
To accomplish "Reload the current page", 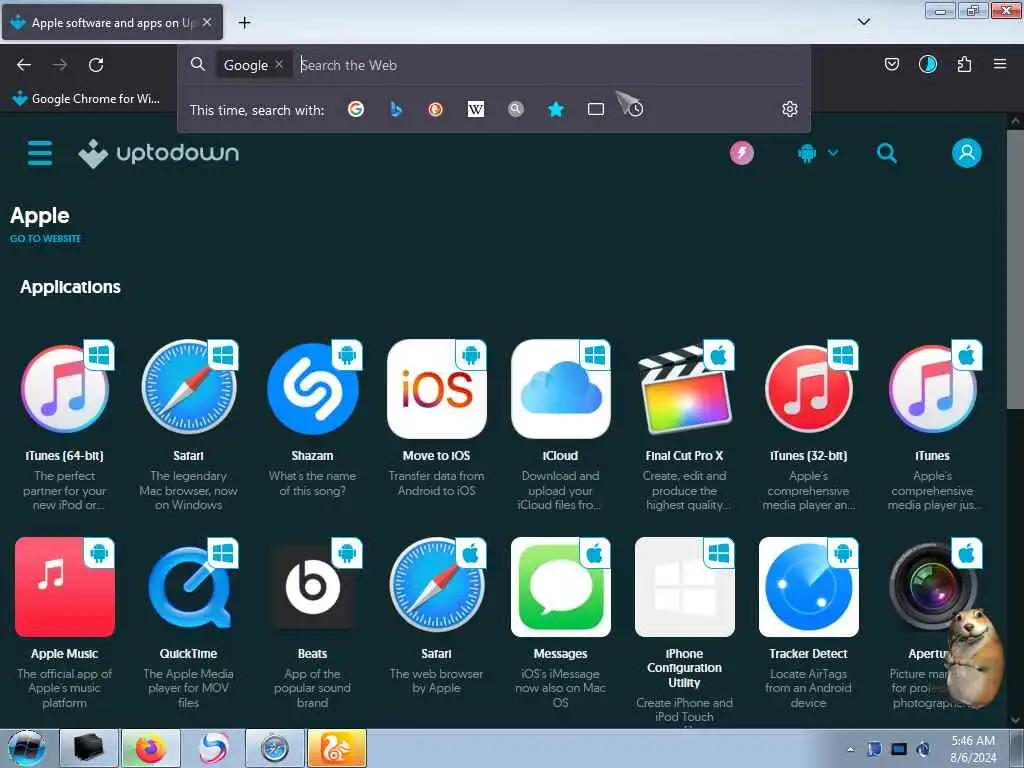I will point(96,65).
